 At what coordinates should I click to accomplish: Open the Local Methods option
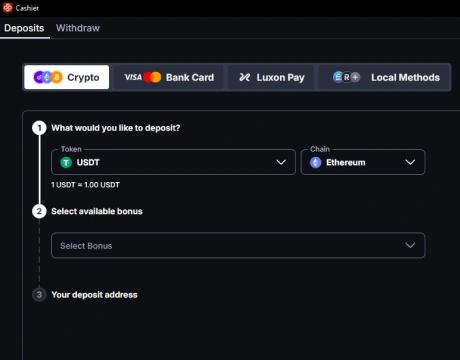pos(385,77)
